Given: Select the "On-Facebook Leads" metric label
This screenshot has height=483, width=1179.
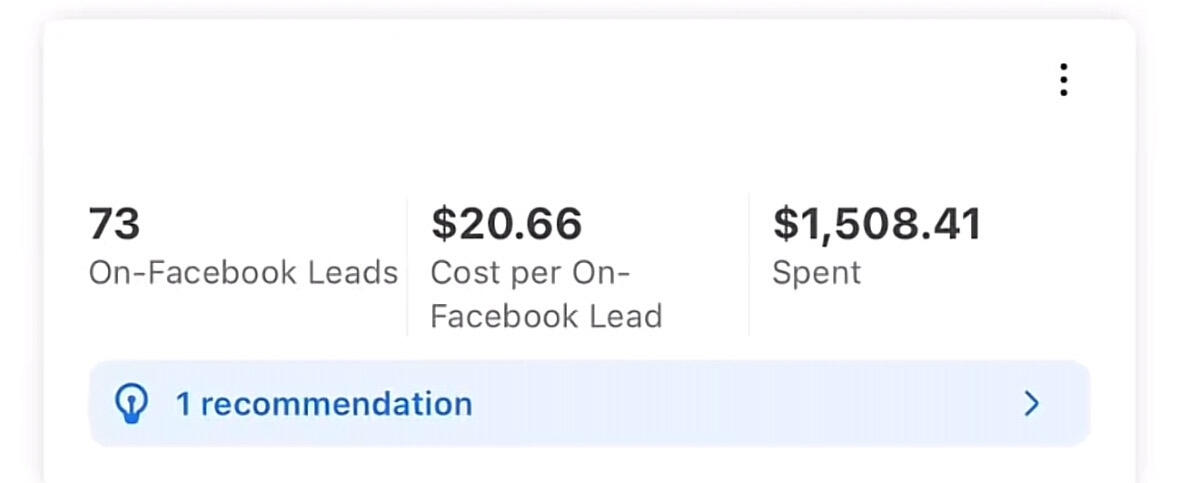Looking at the screenshot, I should pos(243,273).
